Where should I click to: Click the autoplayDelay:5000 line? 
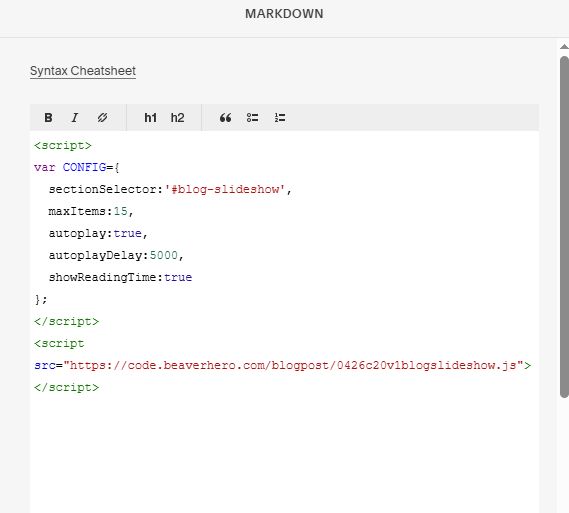116,255
